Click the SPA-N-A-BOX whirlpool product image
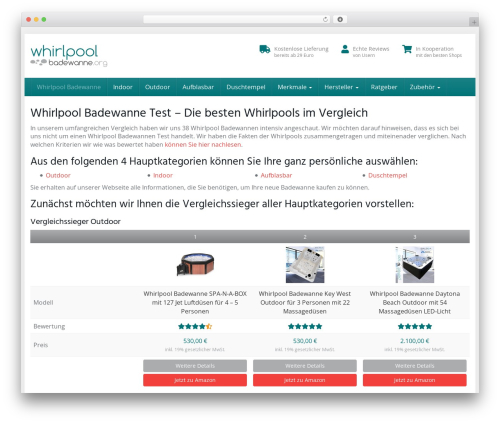This screenshot has width=500, height=423. coord(195,264)
